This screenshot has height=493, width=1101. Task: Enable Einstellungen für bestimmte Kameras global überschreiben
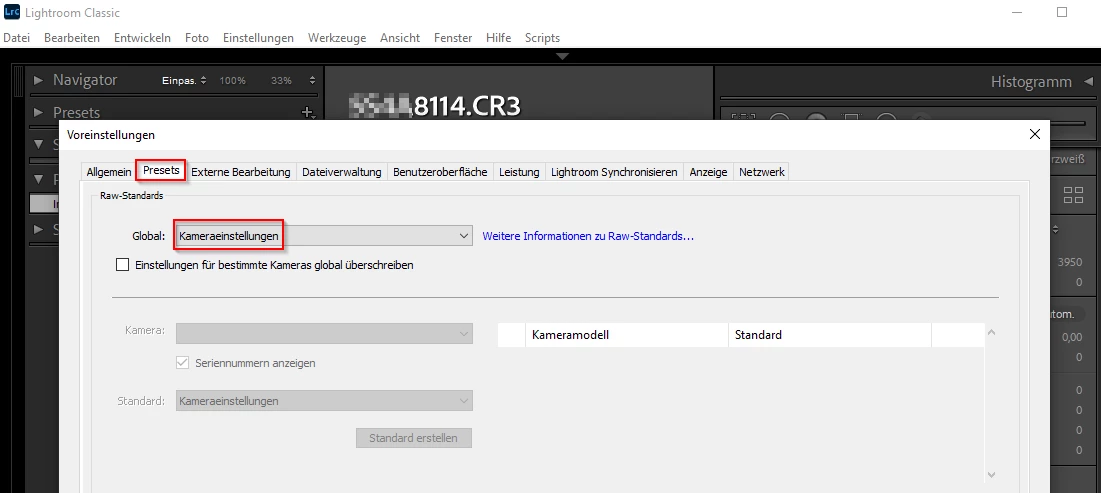tap(123, 265)
